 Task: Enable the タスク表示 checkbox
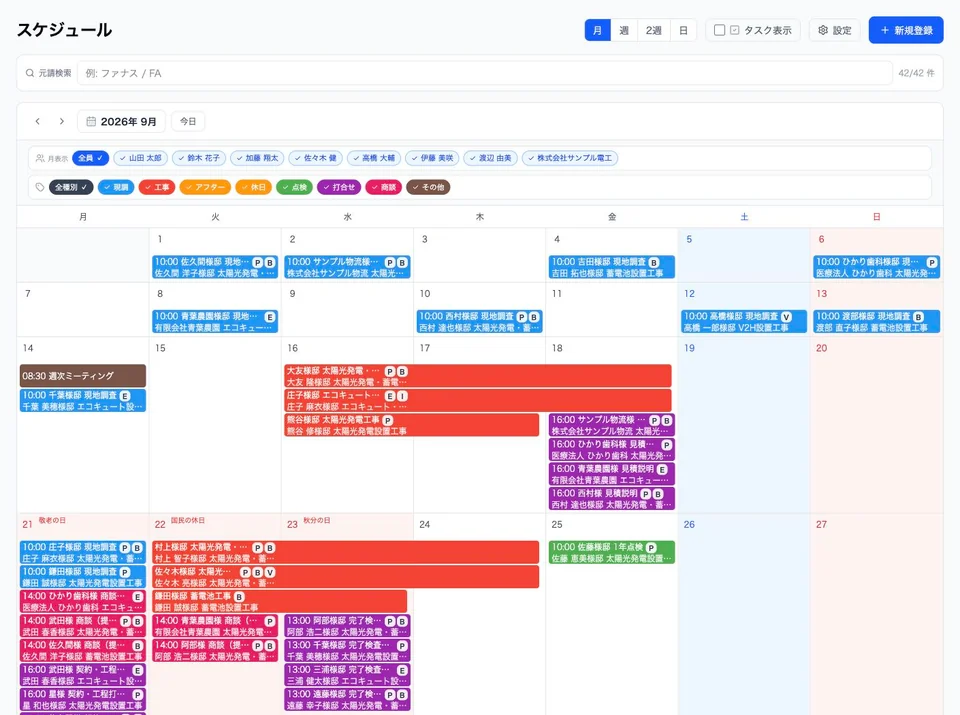720,30
